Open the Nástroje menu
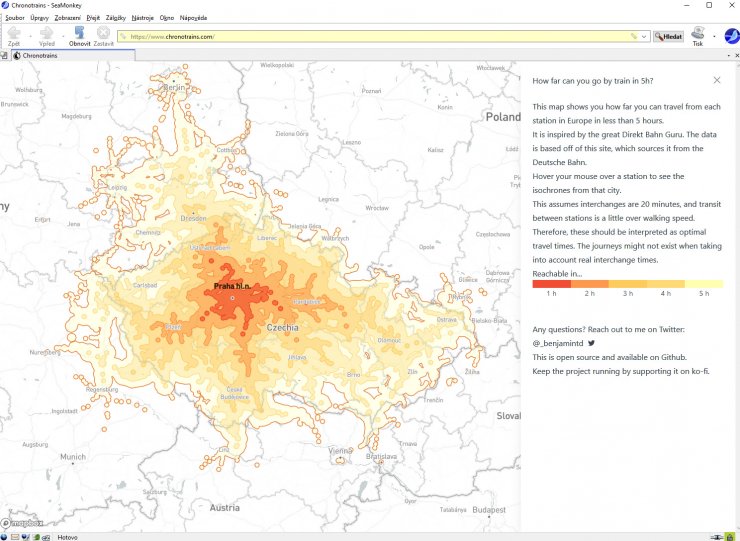 pyautogui.click(x=143, y=17)
